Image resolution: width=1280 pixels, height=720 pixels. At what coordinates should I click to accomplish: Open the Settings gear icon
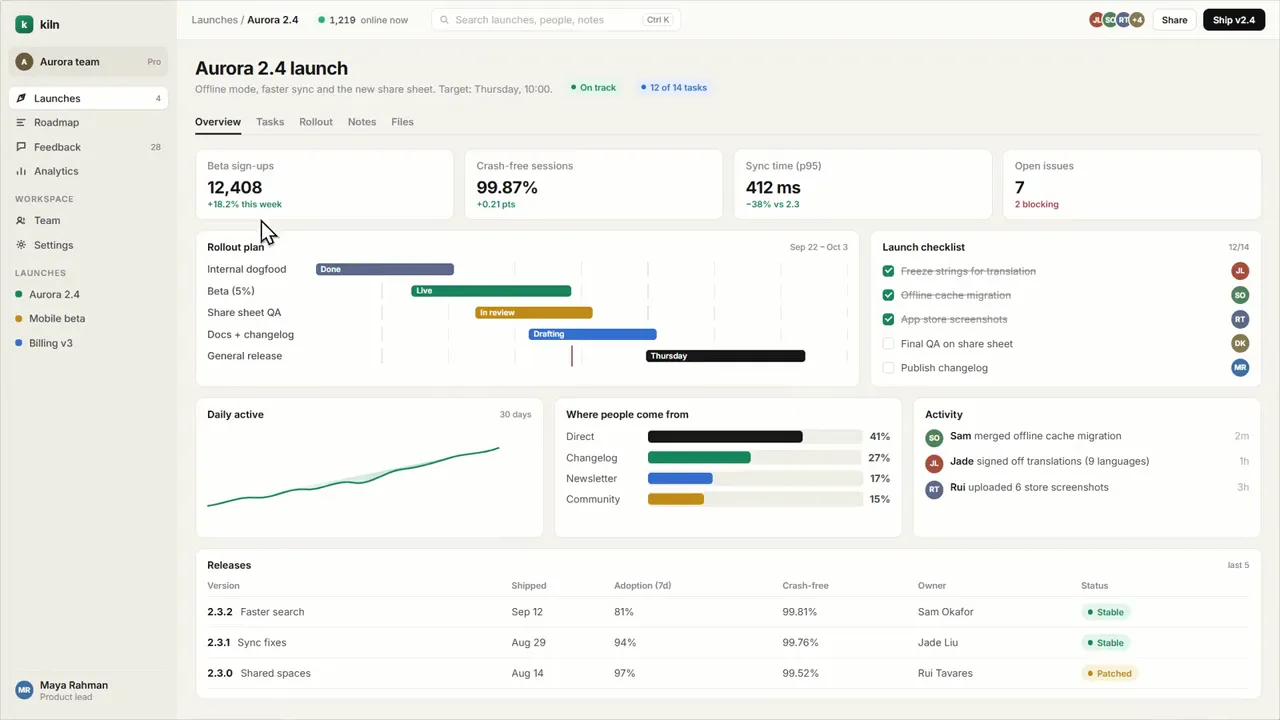tap(22, 245)
